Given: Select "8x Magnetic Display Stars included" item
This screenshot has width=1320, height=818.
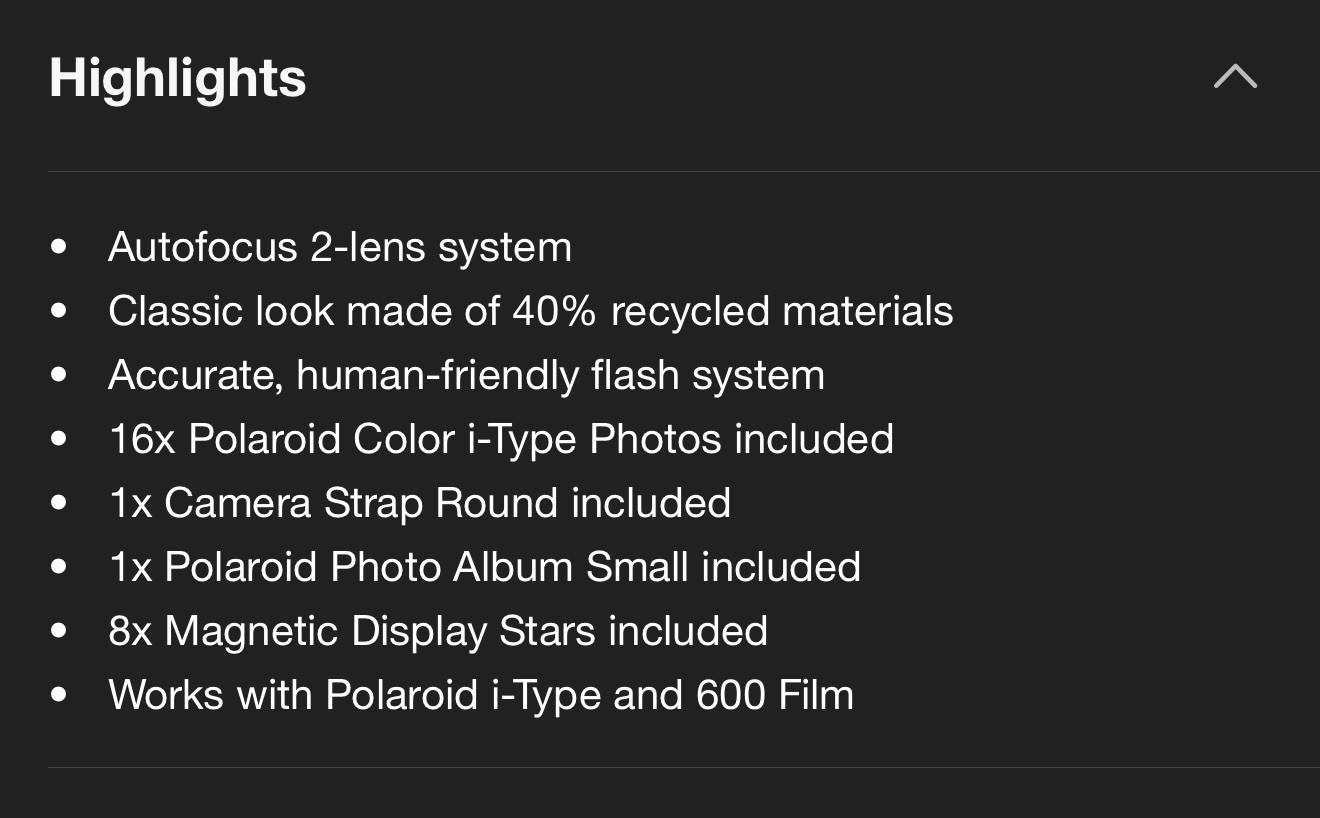Looking at the screenshot, I should 438,631.
